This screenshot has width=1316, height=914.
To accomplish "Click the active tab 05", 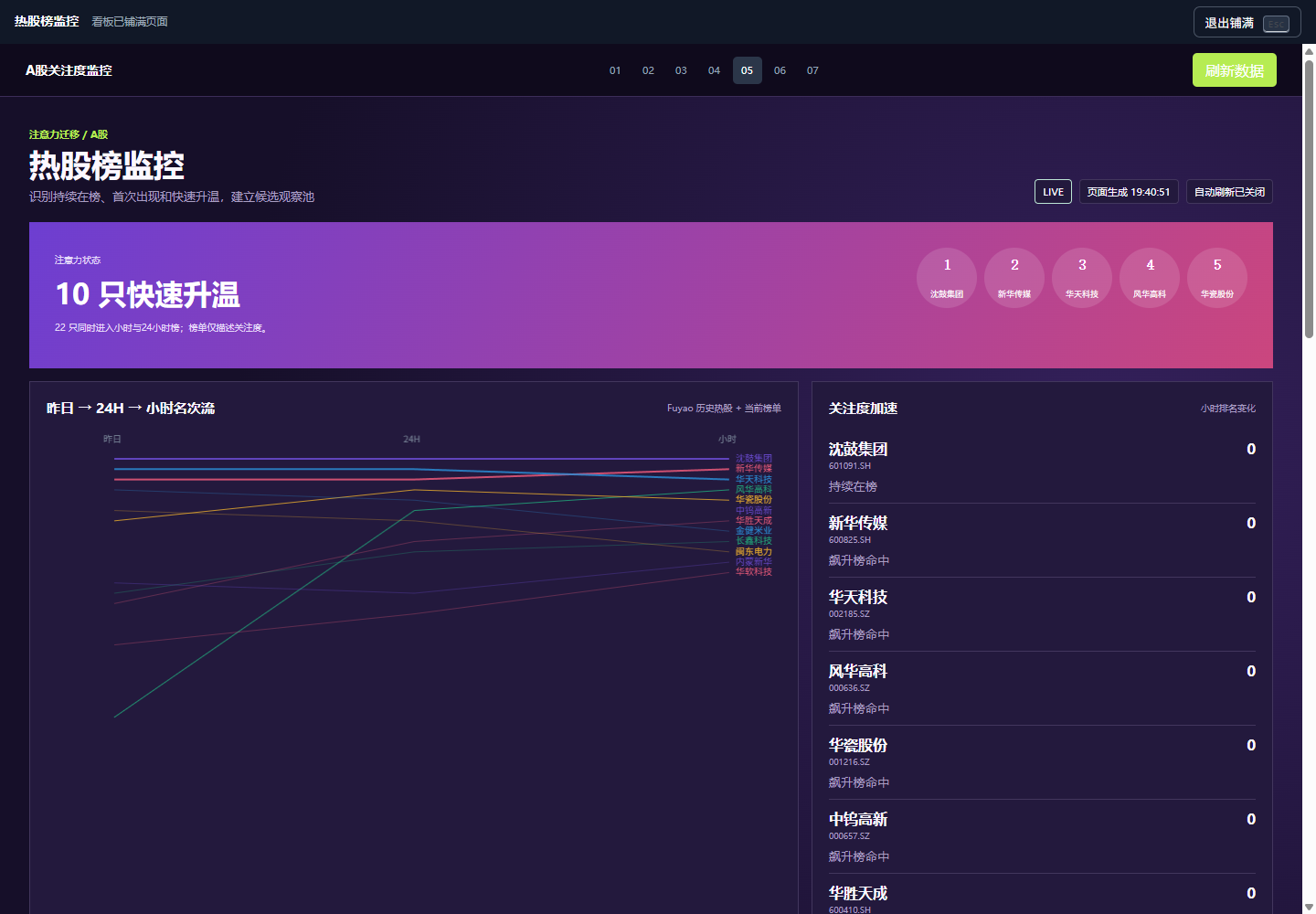I will pos(747,70).
